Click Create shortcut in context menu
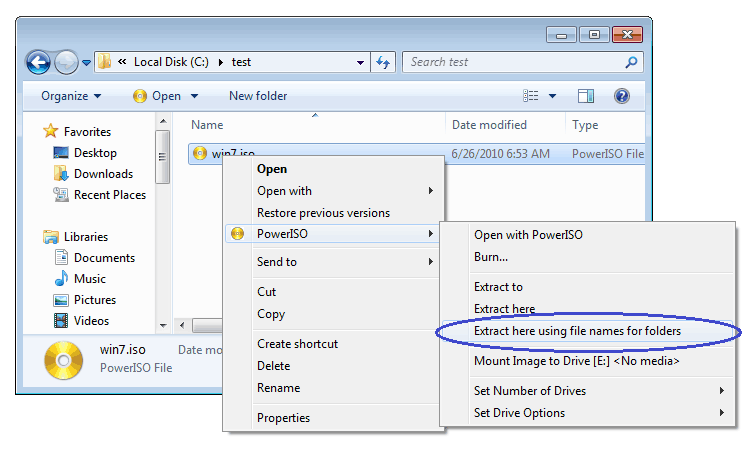The width and height of the screenshot is (750, 450). pos(298,344)
